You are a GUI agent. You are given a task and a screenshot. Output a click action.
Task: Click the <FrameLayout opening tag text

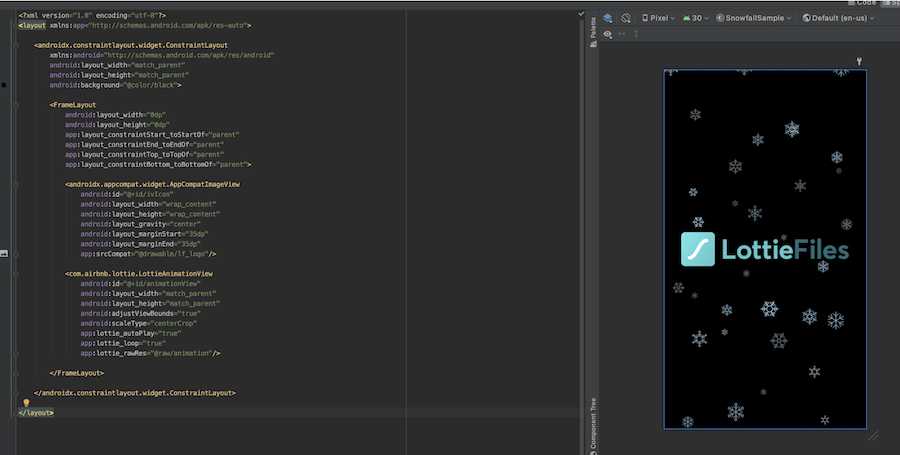point(73,105)
